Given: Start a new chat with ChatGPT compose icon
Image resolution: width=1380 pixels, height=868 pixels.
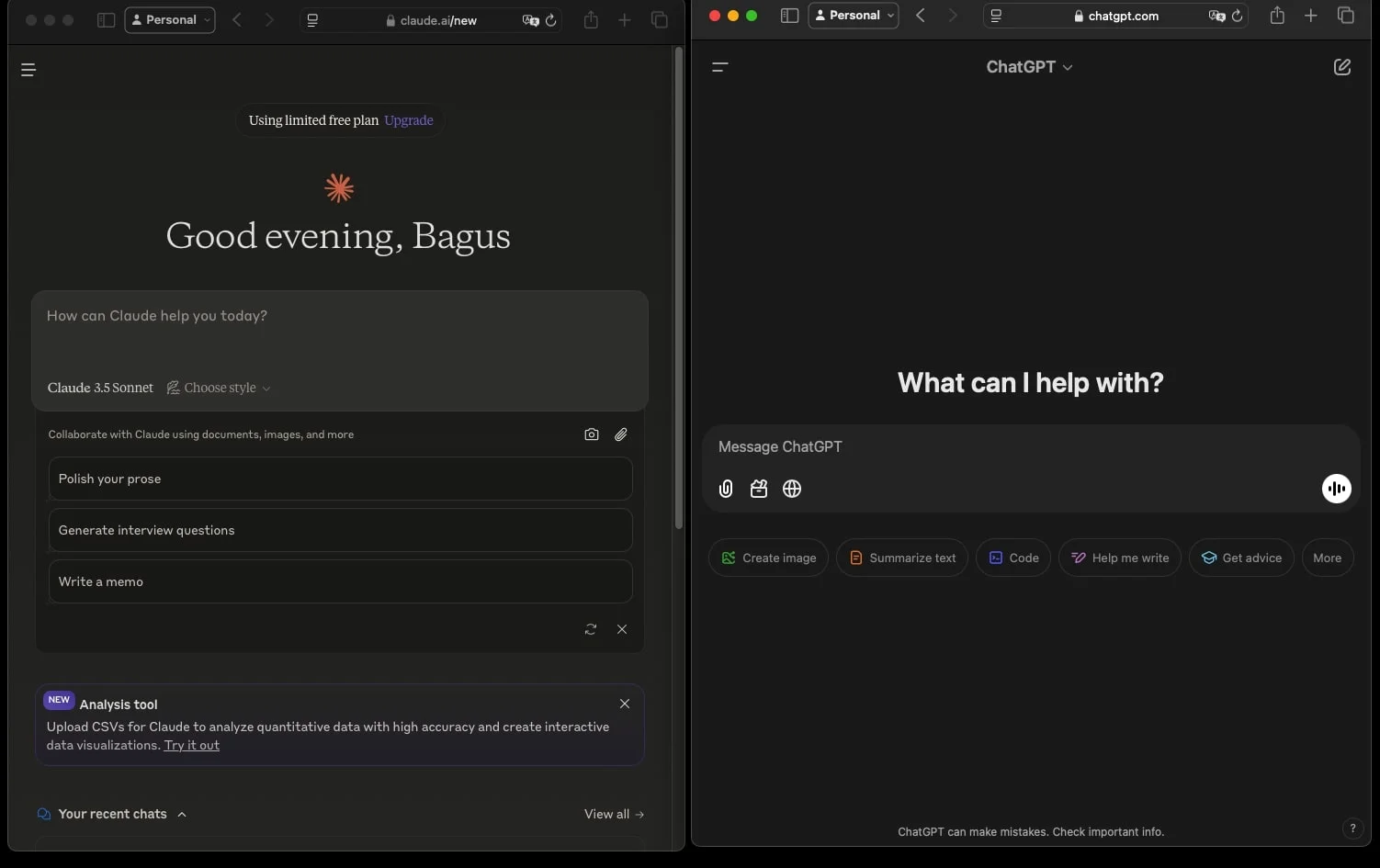Looking at the screenshot, I should pos(1341,67).
